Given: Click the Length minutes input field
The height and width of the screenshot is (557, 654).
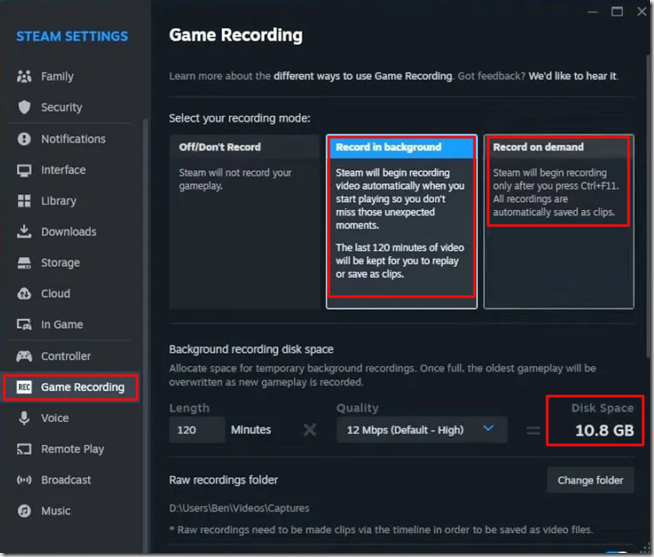Looking at the screenshot, I should [x=197, y=430].
